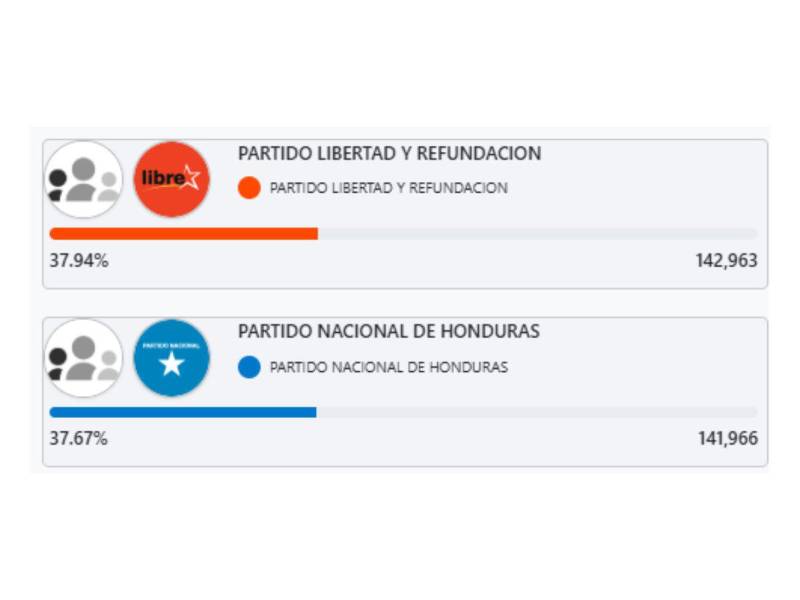
Task: Select the PARTIDO NACIONAL DE HONDURAS title
Action: pyautogui.click(x=385, y=332)
